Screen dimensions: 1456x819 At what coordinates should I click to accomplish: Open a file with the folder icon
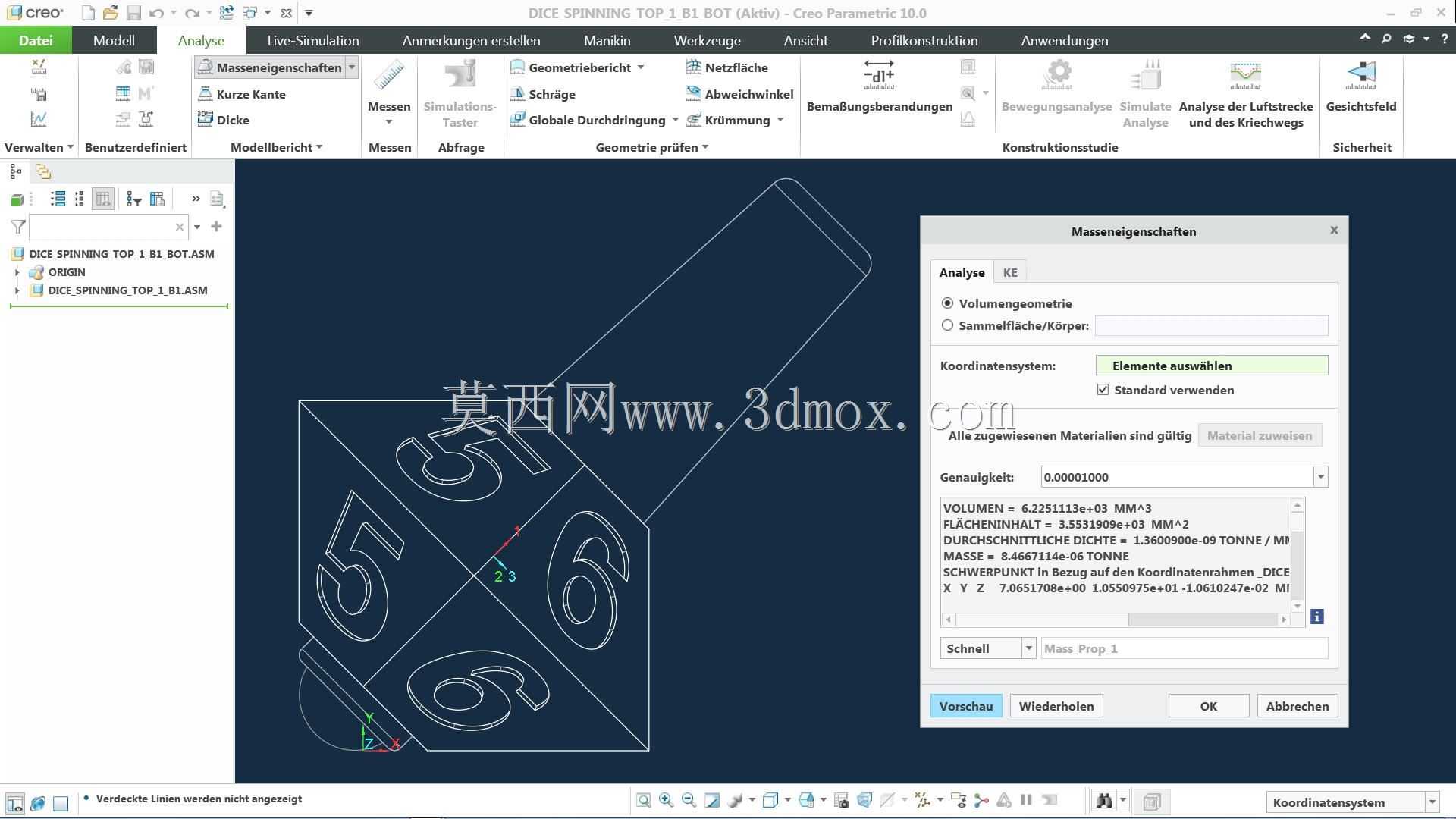(x=111, y=13)
